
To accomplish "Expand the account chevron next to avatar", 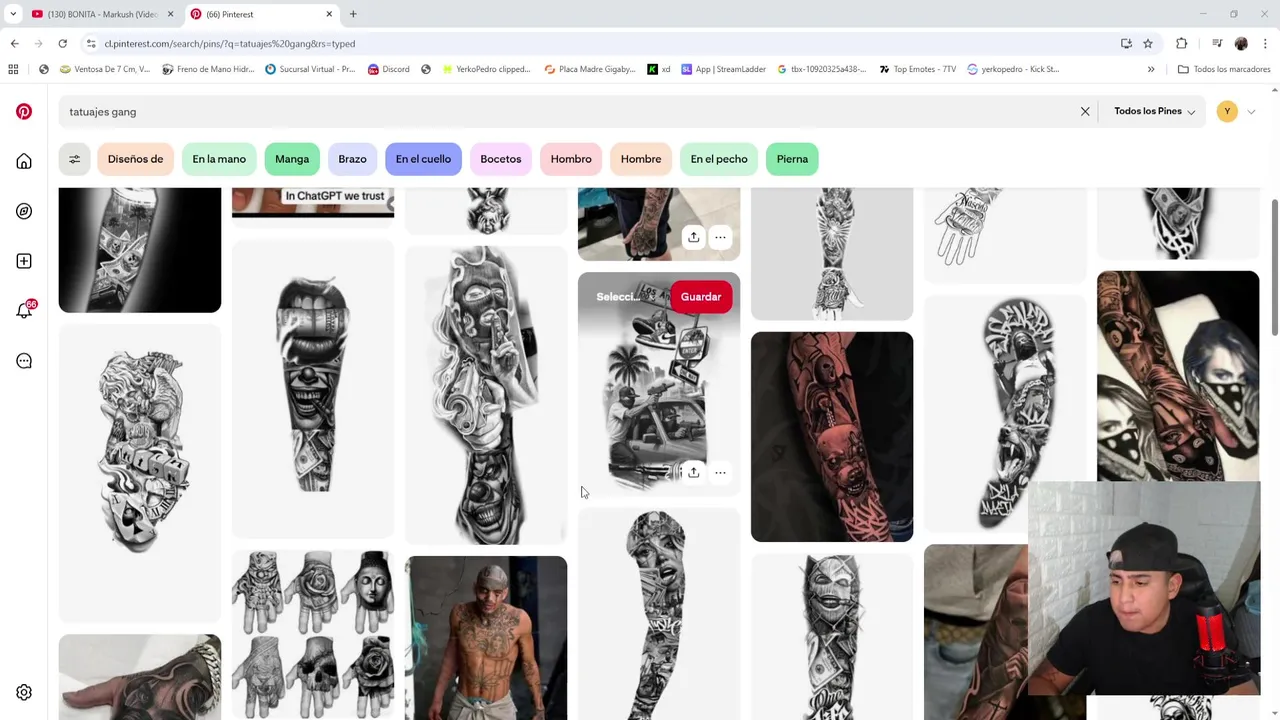I will (1251, 112).
